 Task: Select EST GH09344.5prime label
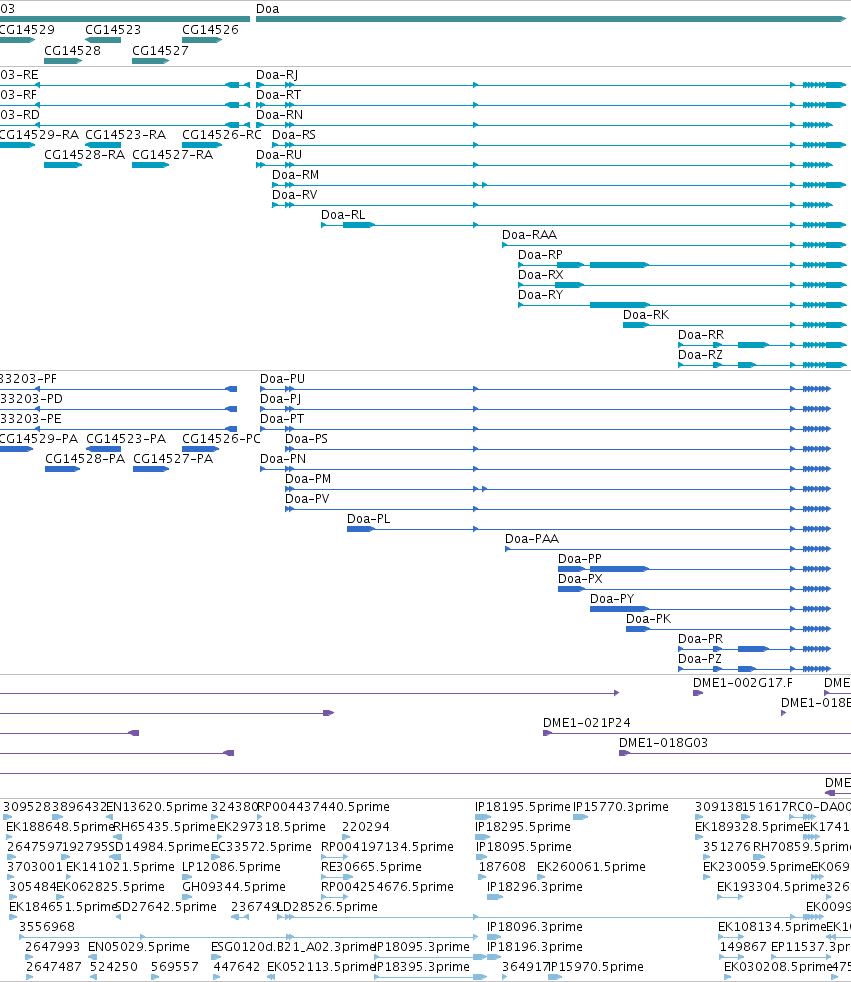(x=234, y=888)
